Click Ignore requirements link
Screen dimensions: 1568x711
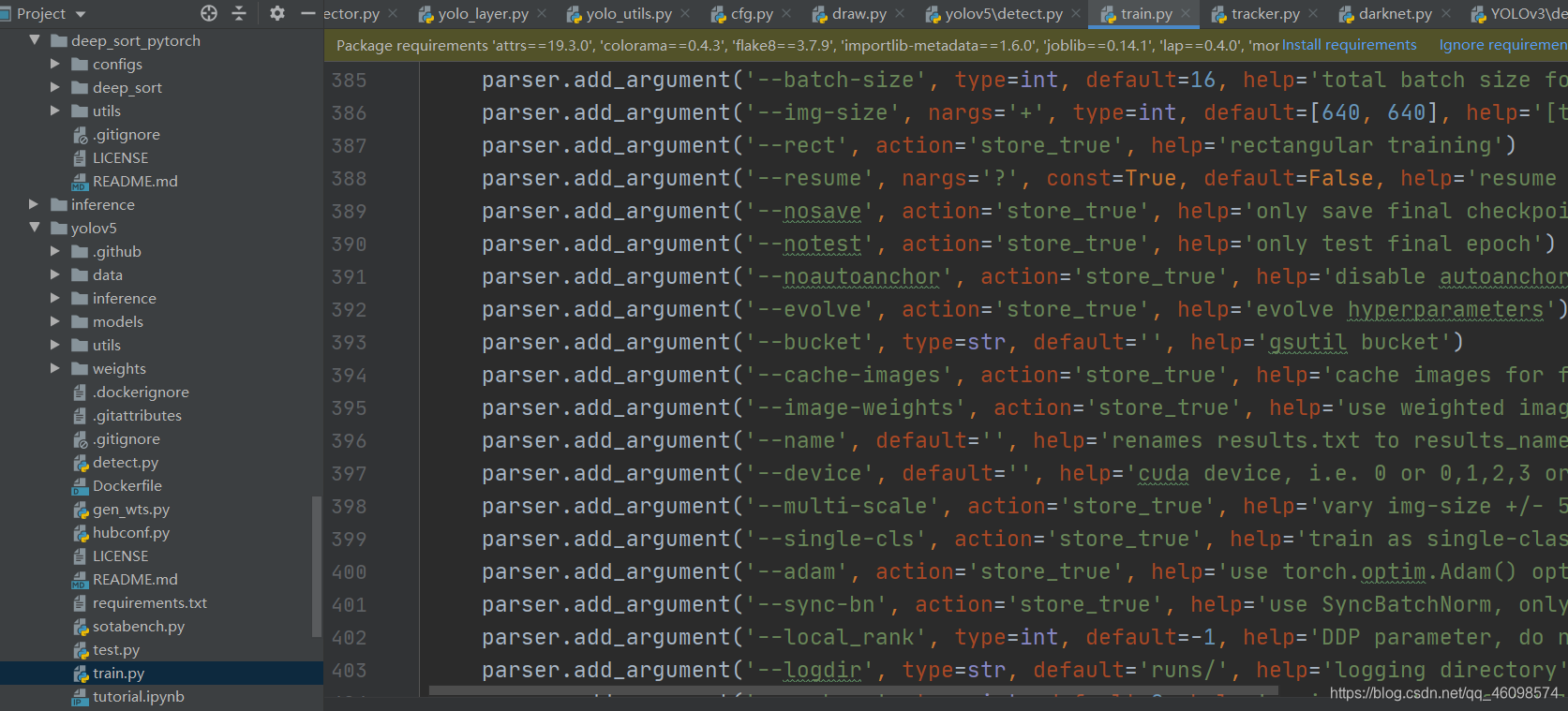1503,45
